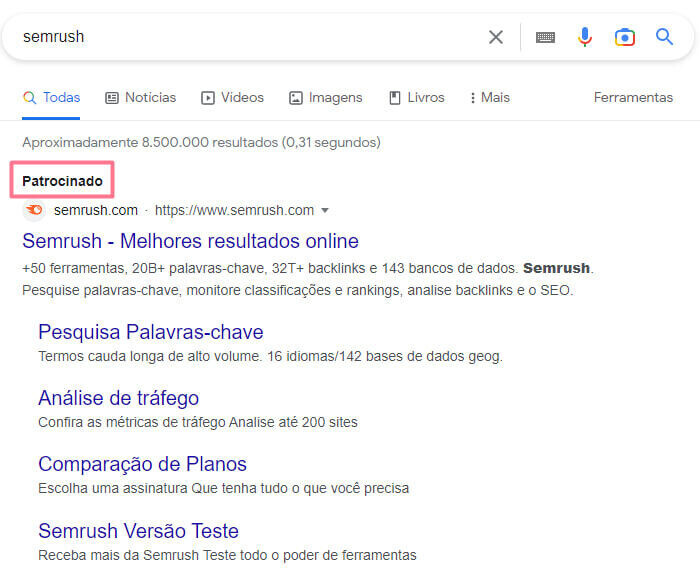Click 'Aproximadamente 8.500.000 resultados' text
Screen dimensions: 700x582
point(150,142)
